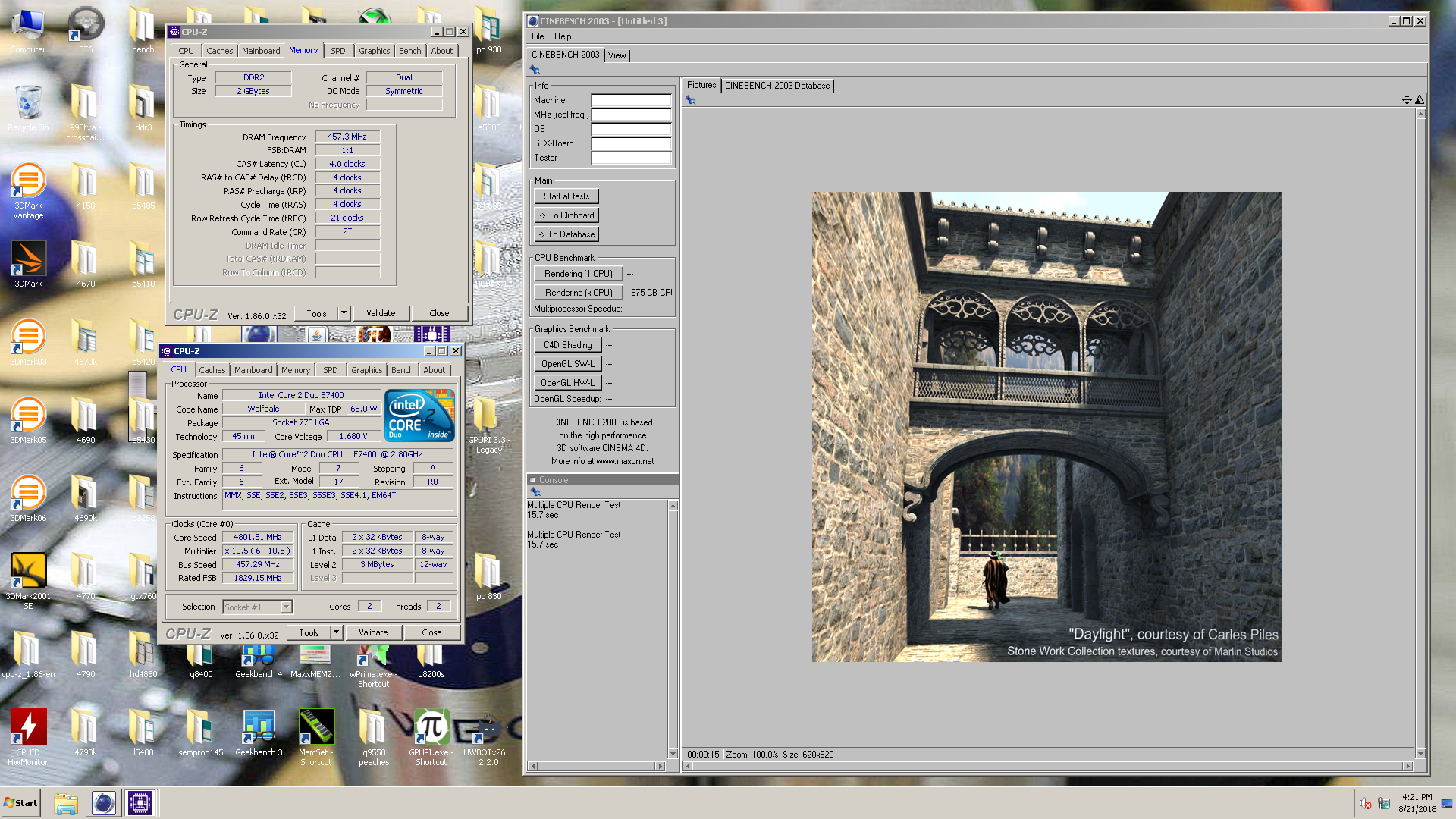Click the Machine input field
Viewport: 1456px width, 819px height.
click(x=631, y=100)
